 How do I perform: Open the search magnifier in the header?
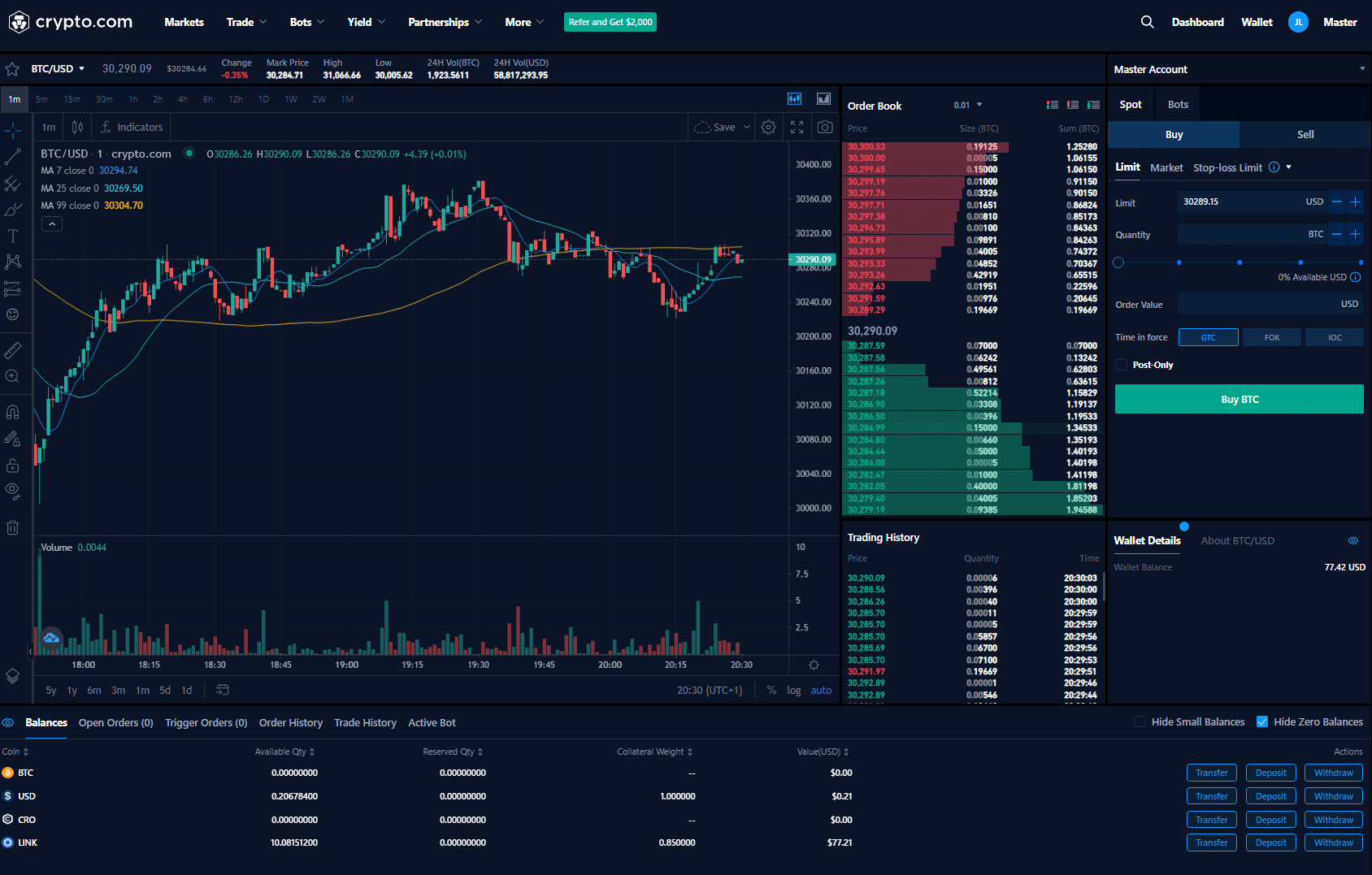point(1147,22)
